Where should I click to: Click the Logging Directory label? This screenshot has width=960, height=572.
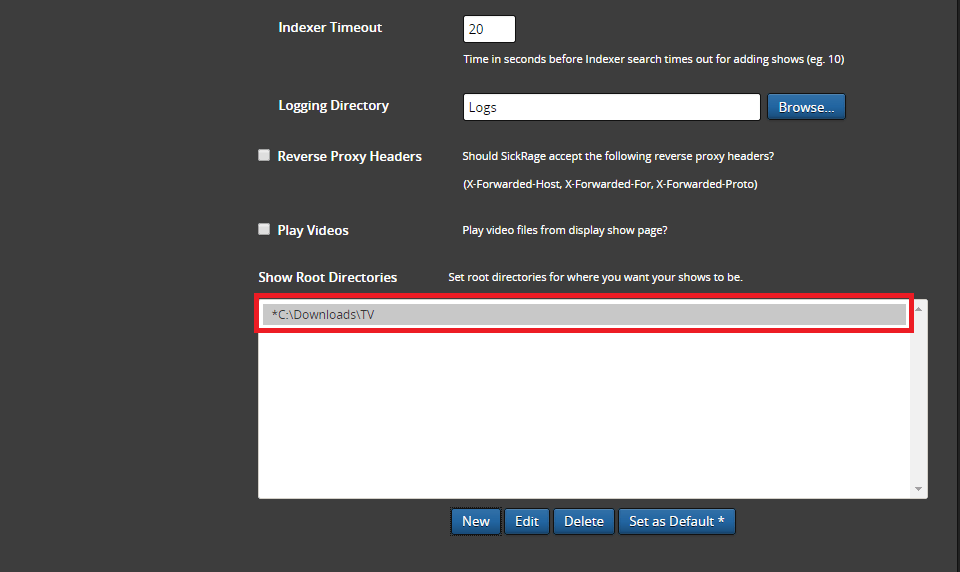pyautogui.click(x=333, y=105)
